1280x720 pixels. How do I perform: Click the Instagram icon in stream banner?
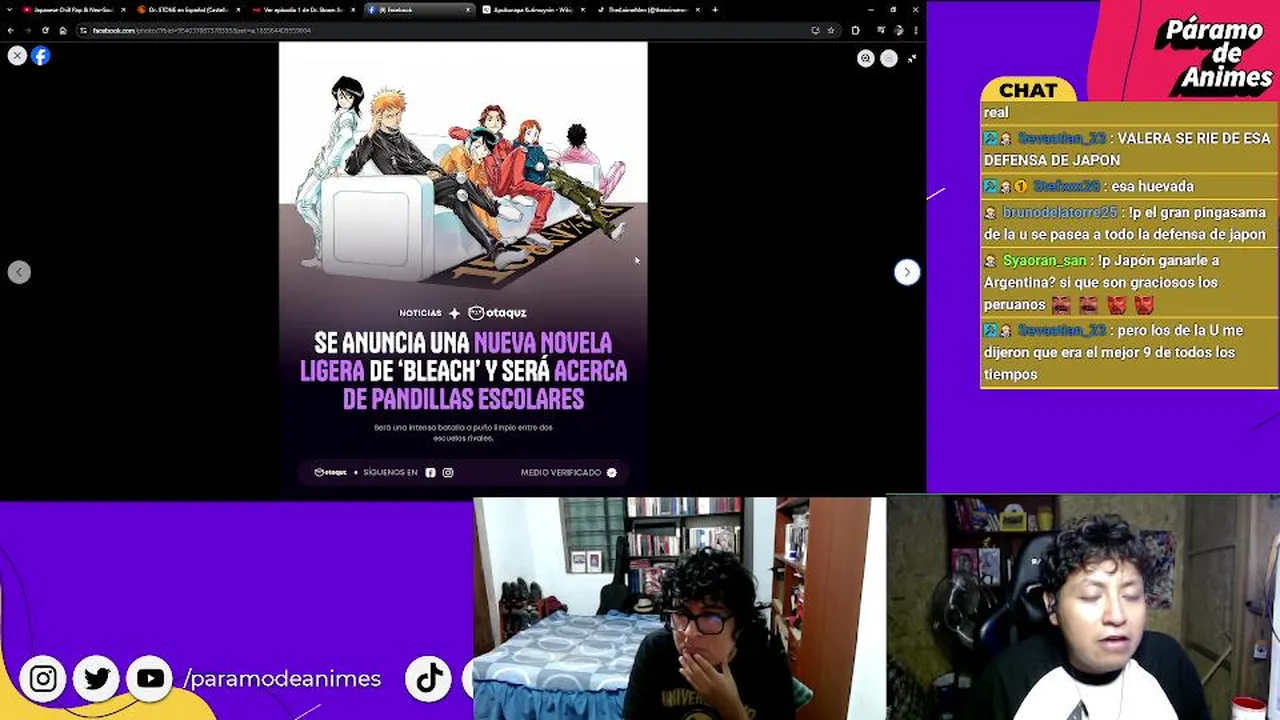pyautogui.click(x=43, y=679)
